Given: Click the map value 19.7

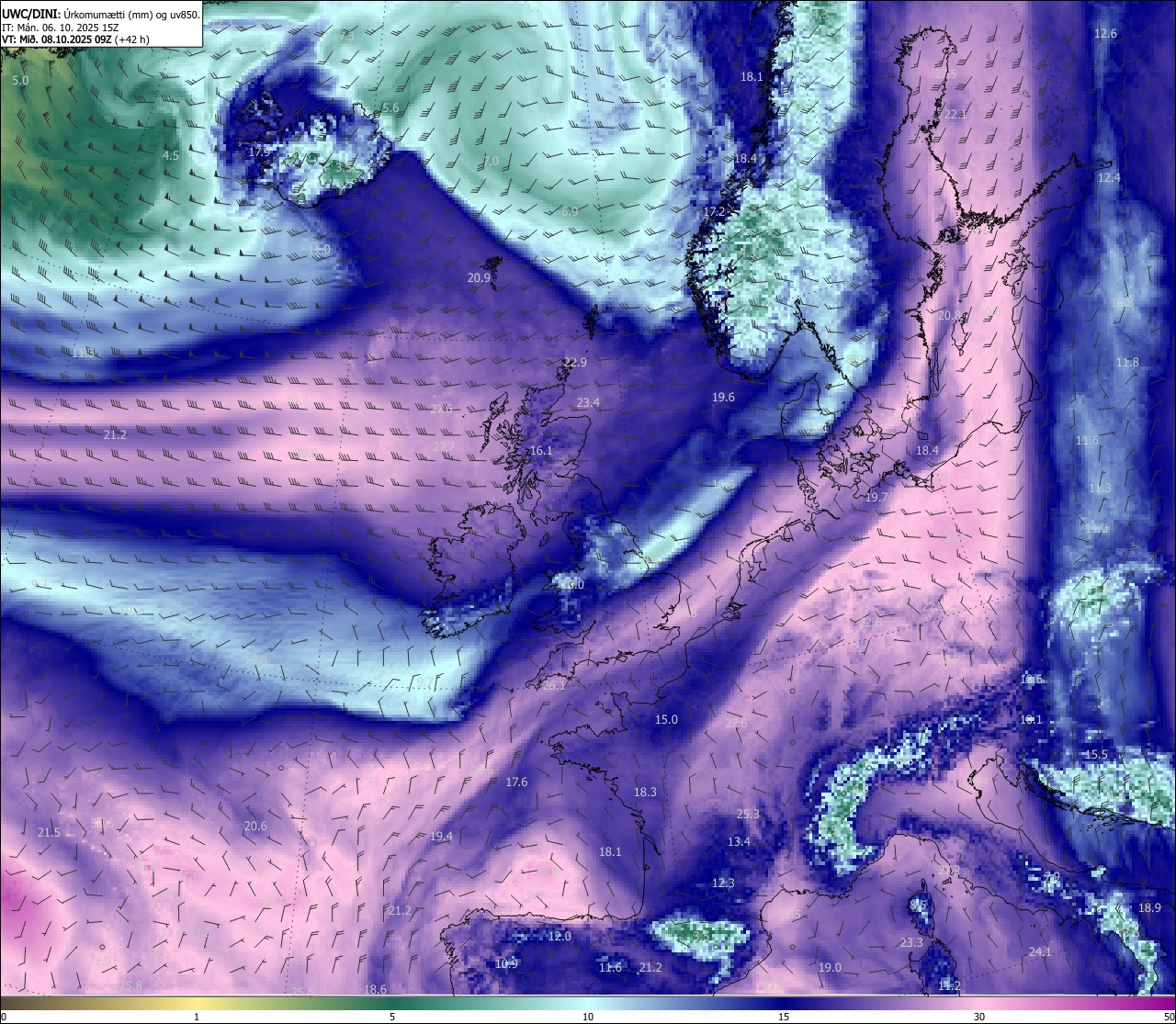Looking at the screenshot, I should 877,498.
